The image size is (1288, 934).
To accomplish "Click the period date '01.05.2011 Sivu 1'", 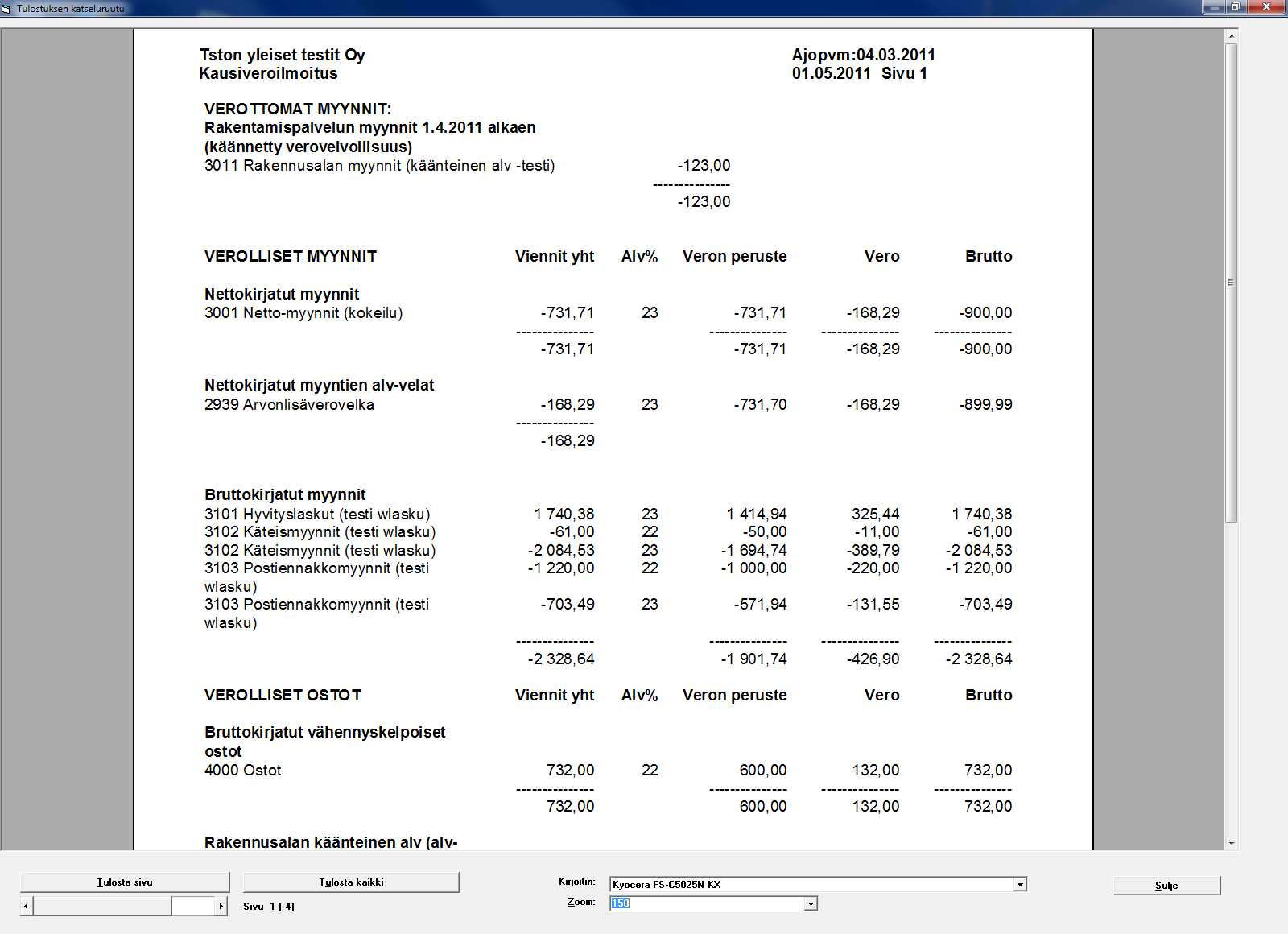I will 860,73.
